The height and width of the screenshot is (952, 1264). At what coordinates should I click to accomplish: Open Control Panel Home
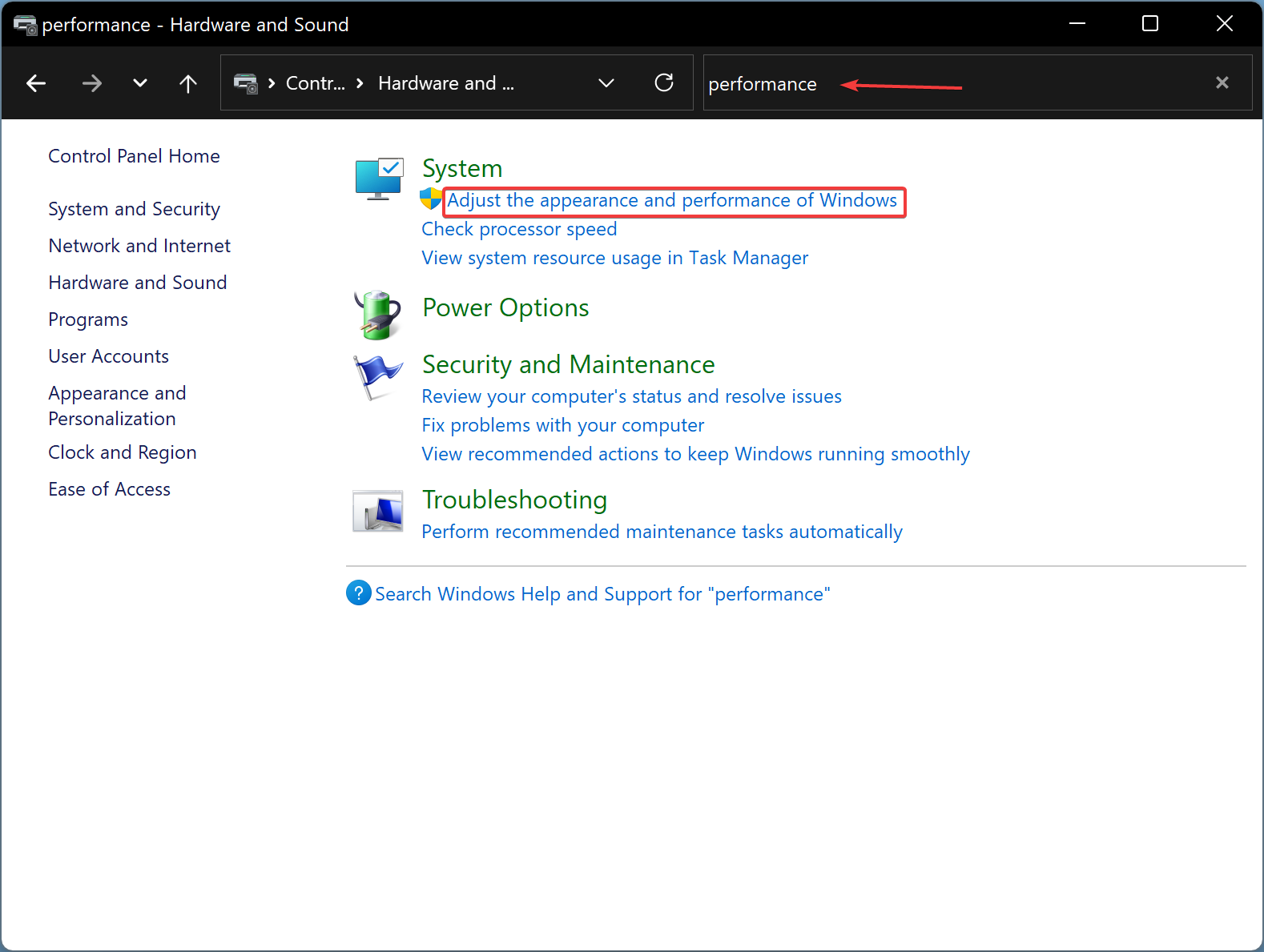point(134,156)
